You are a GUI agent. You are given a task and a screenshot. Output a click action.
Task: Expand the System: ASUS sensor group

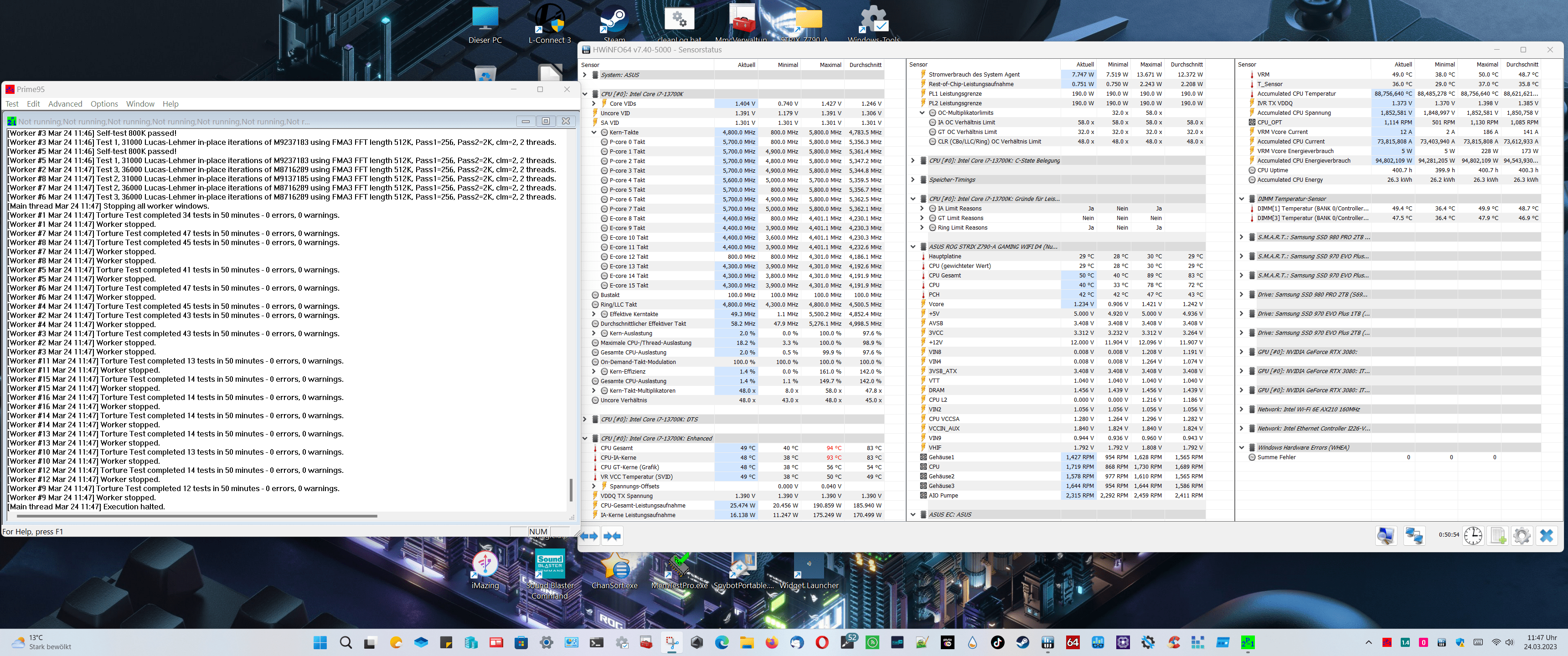click(x=585, y=75)
